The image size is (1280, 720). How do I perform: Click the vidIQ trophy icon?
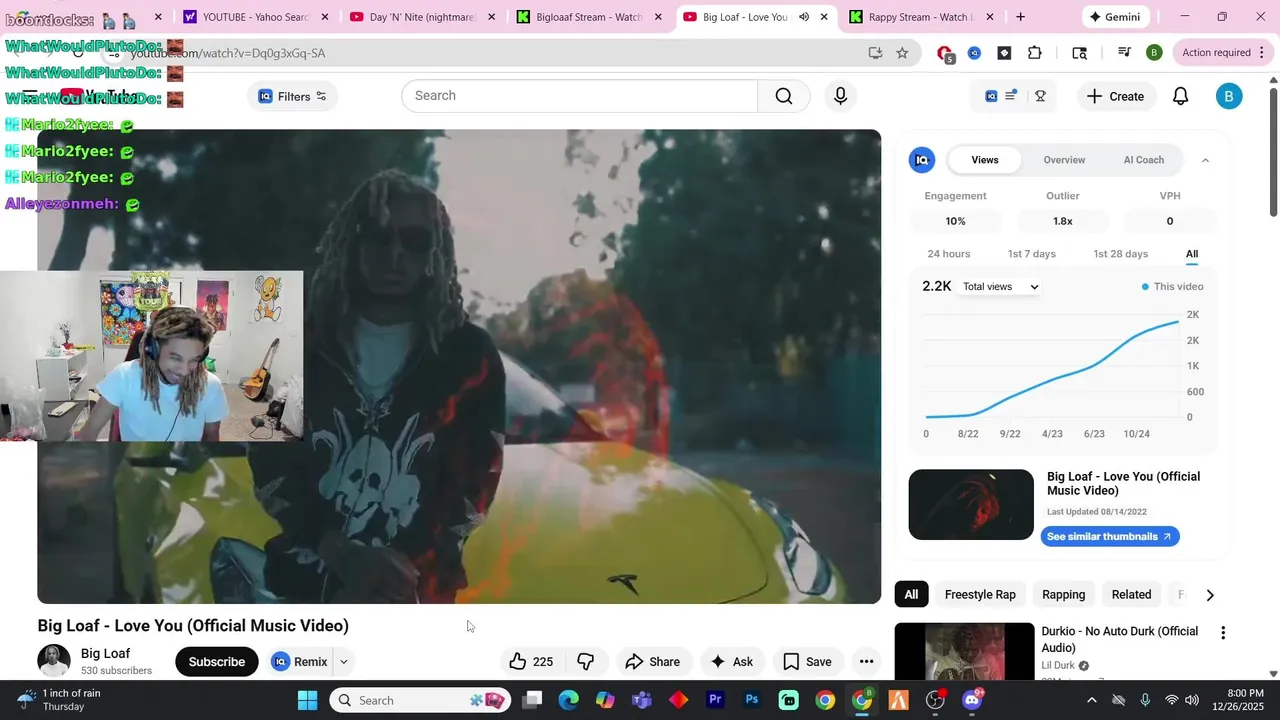coord(1040,96)
